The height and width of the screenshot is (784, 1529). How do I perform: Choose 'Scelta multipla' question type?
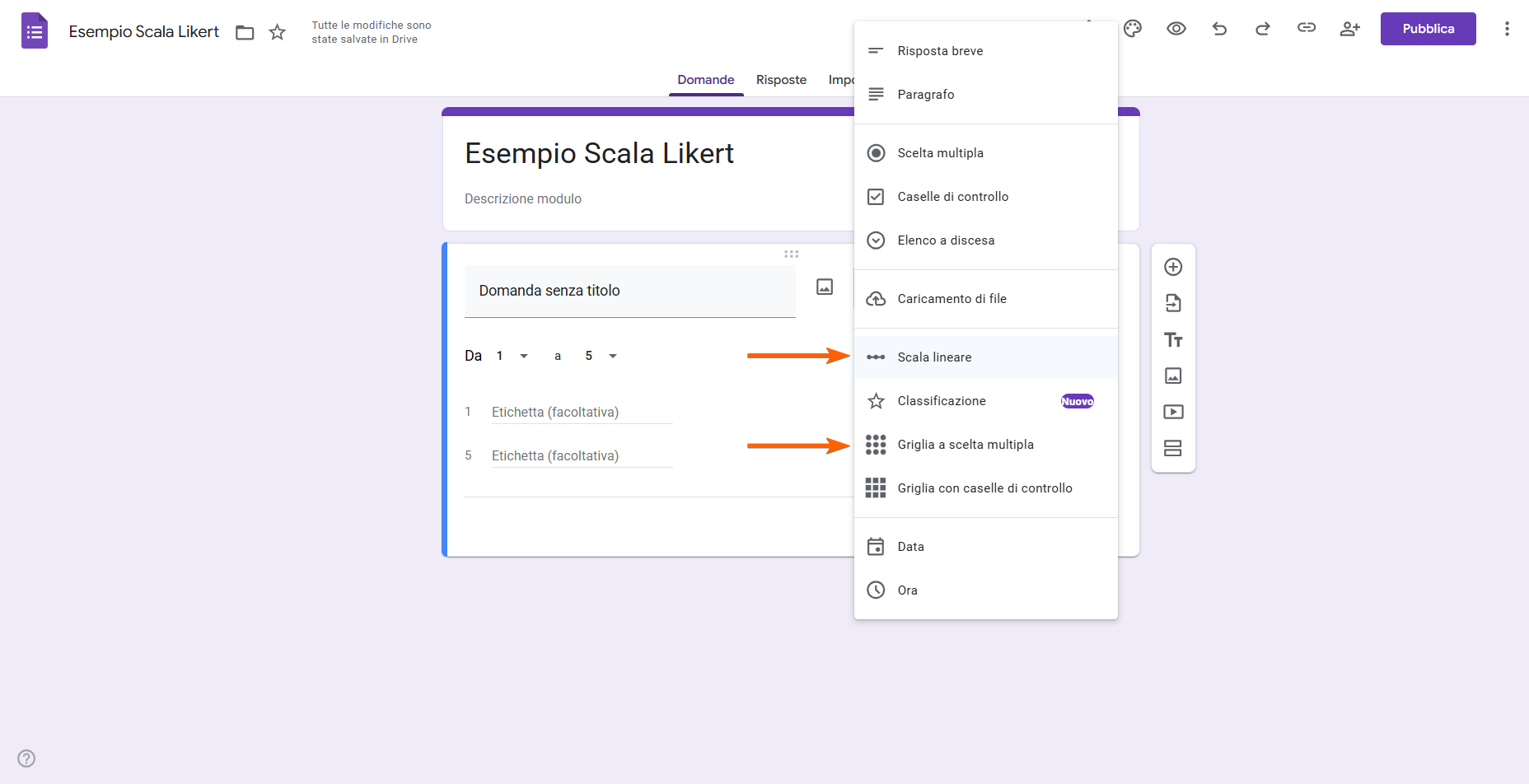coord(940,152)
